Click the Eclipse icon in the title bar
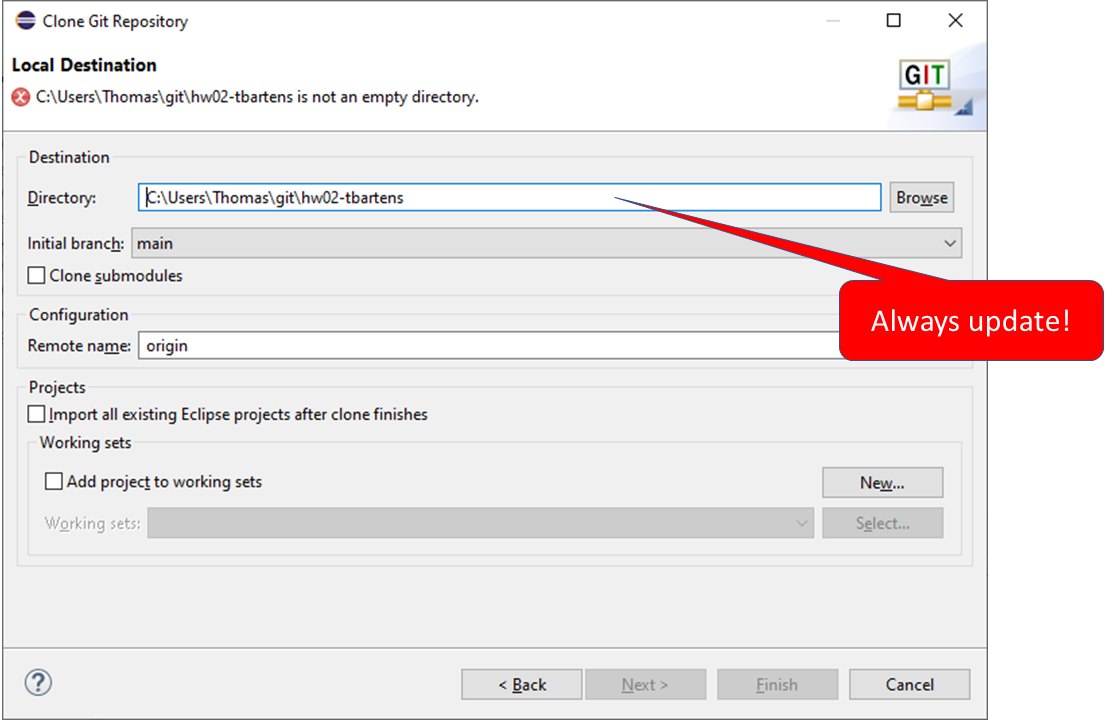The width and height of the screenshot is (1113, 720). tap(25, 21)
